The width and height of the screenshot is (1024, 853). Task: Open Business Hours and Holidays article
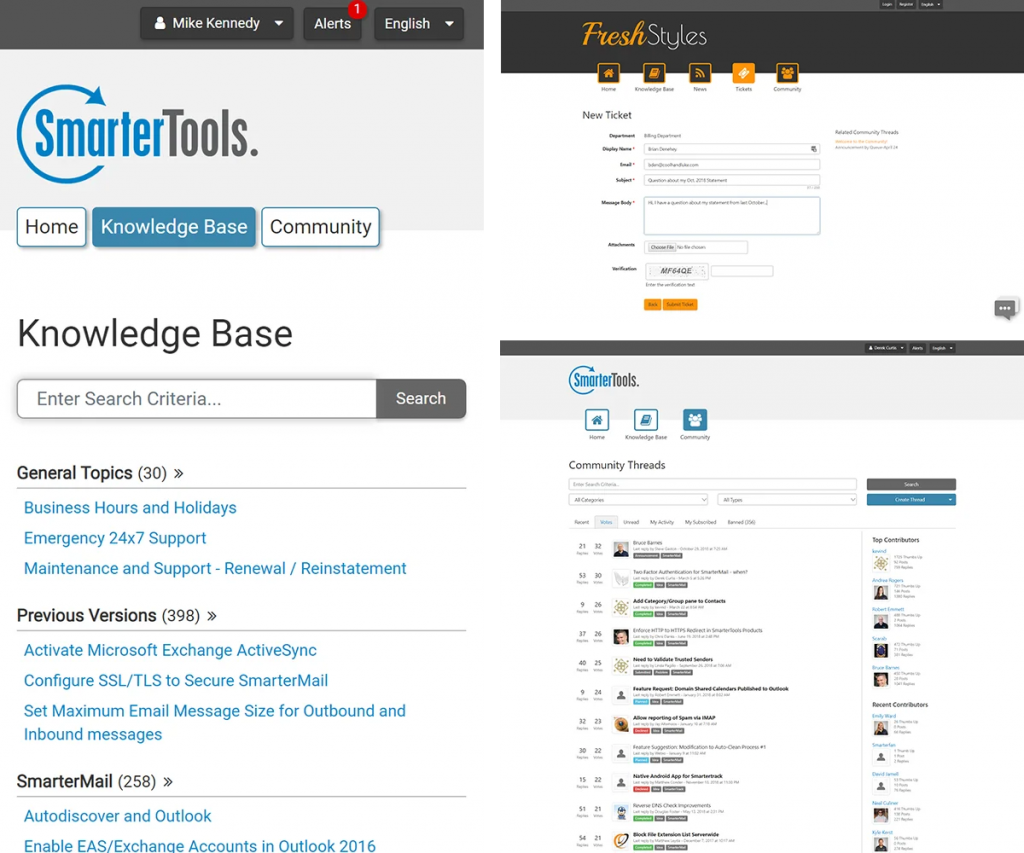[x=130, y=507]
